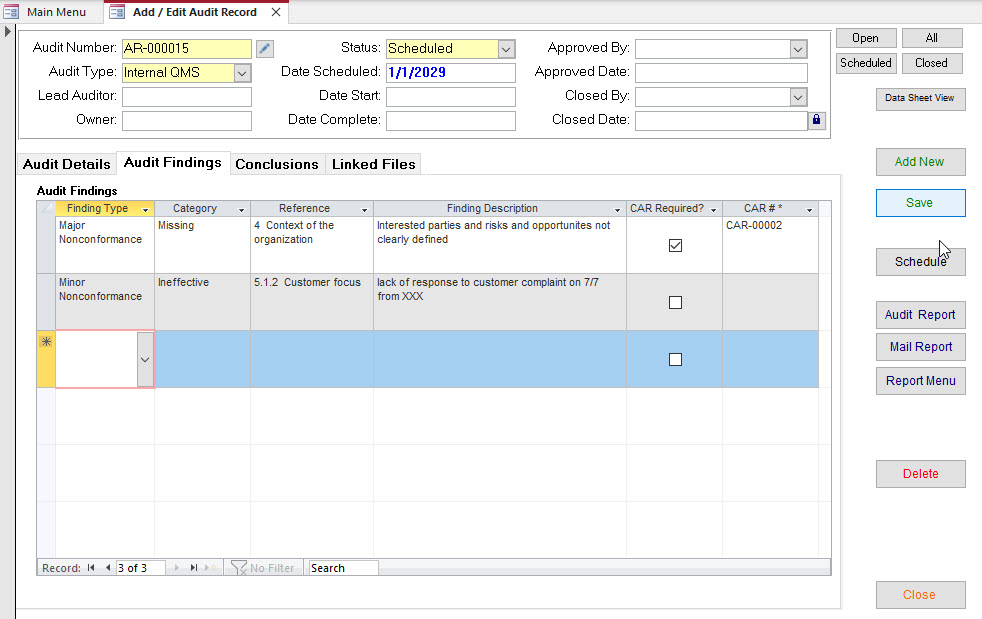Open Finding Type dropdown in the new row

click(145, 359)
